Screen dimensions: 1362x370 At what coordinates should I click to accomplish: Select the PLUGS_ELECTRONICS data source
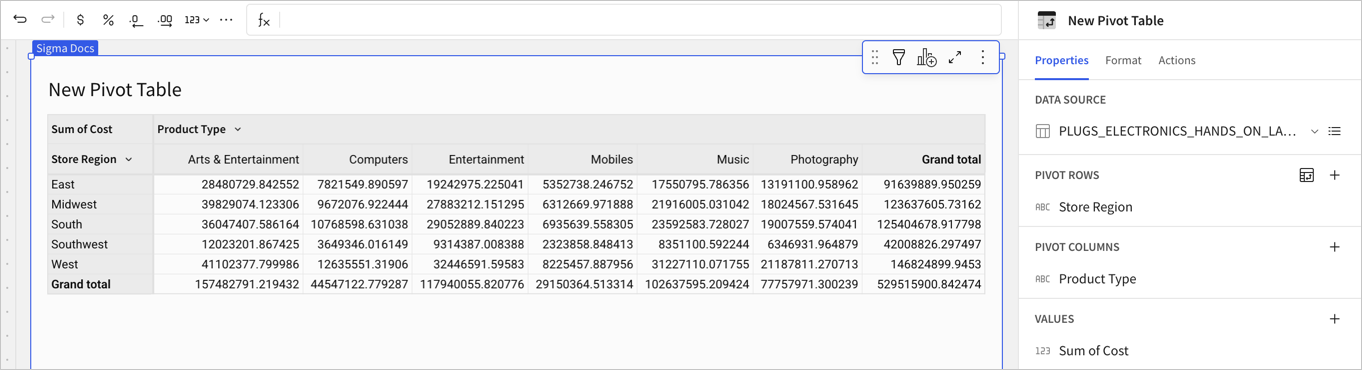click(x=1177, y=131)
